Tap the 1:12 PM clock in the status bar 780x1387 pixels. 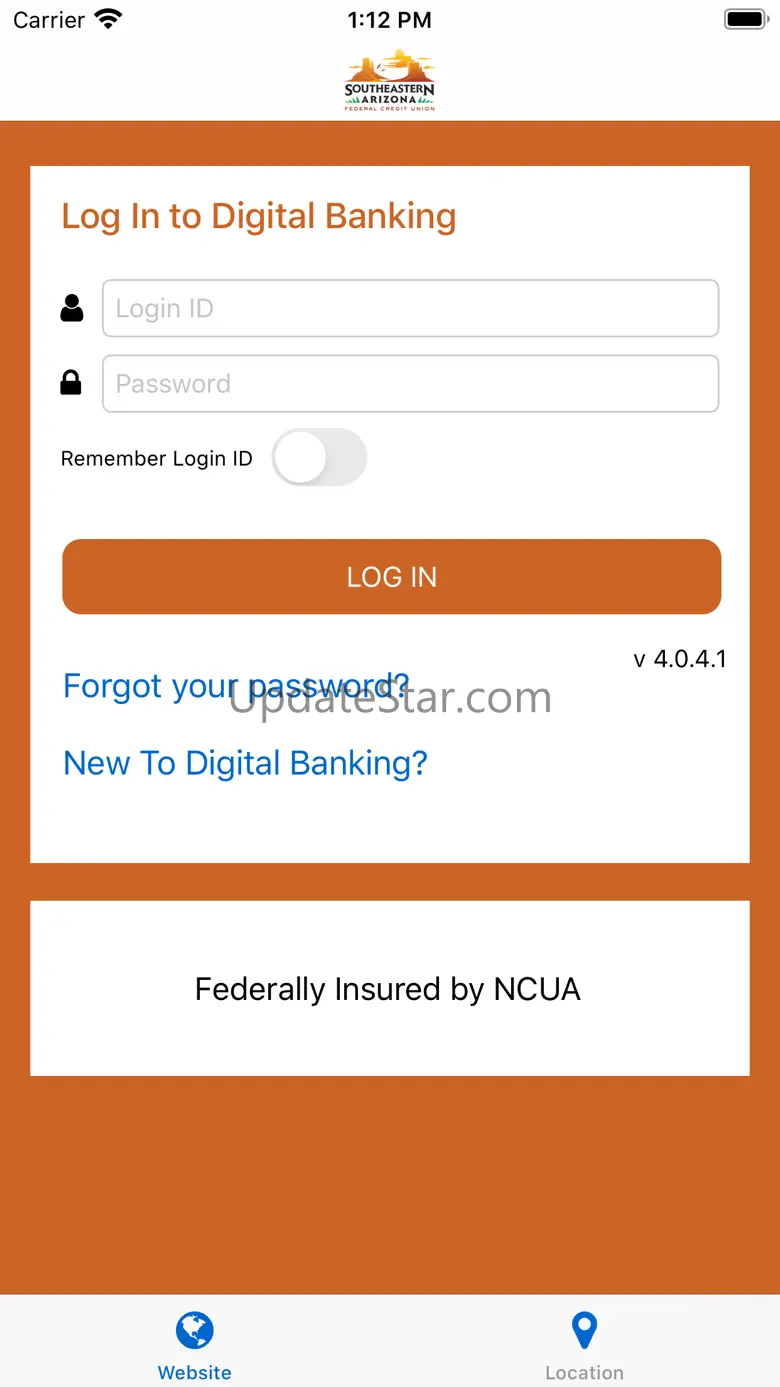390,20
